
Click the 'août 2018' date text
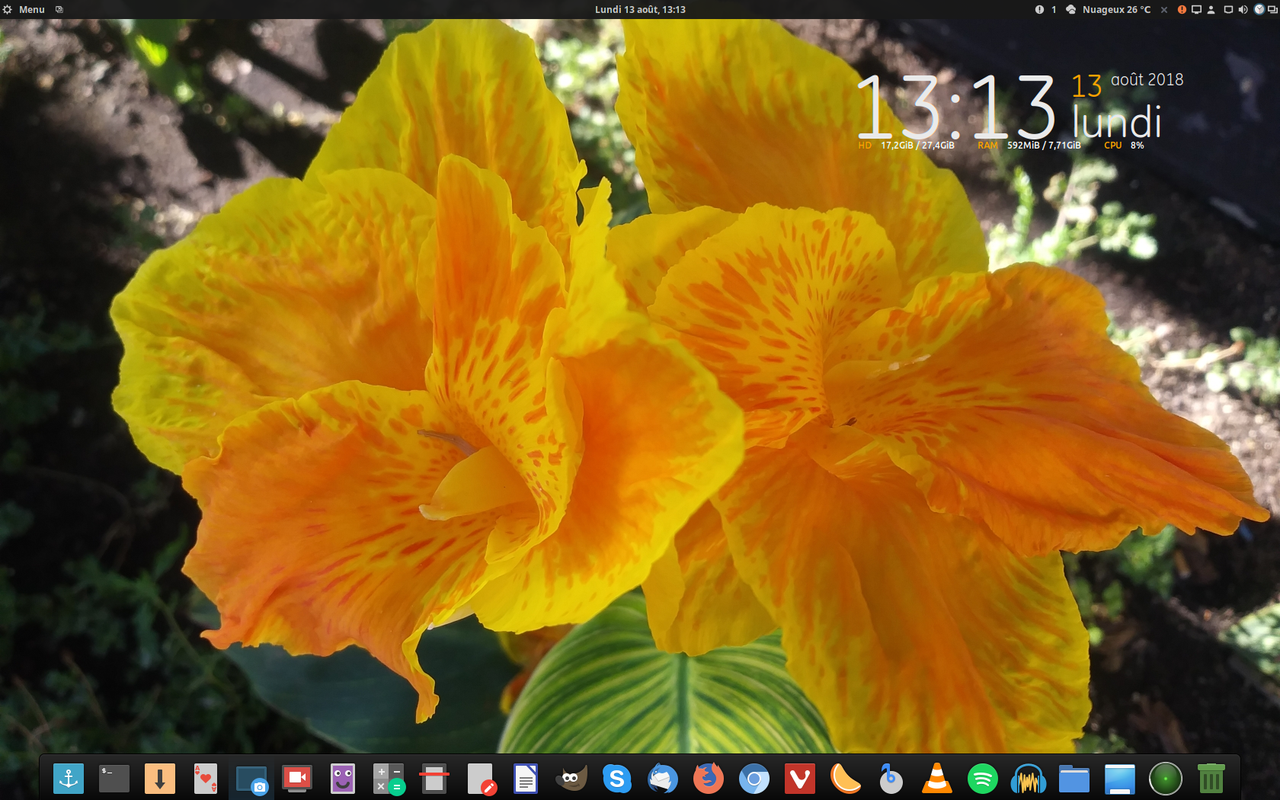tap(1147, 80)
